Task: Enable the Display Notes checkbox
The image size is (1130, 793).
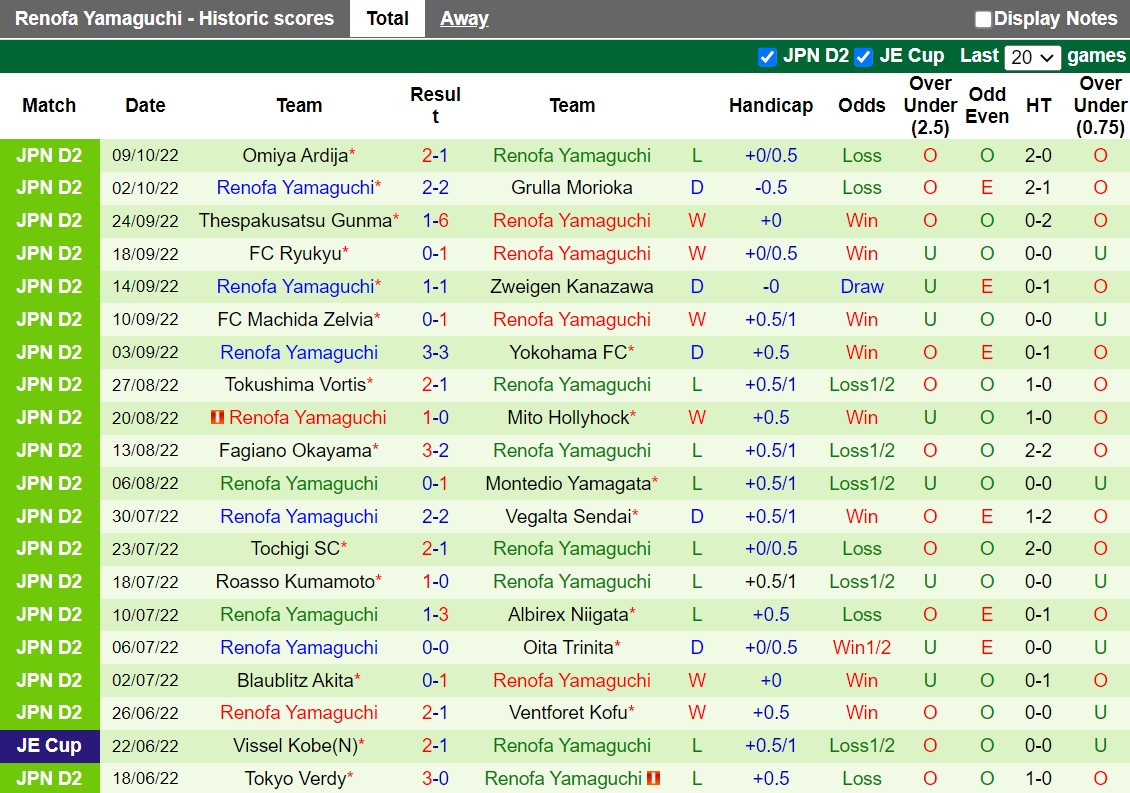Action: (x=984, y=18)
